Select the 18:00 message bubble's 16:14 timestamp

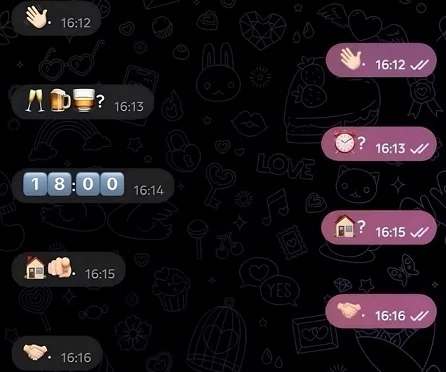pos(149,190)
